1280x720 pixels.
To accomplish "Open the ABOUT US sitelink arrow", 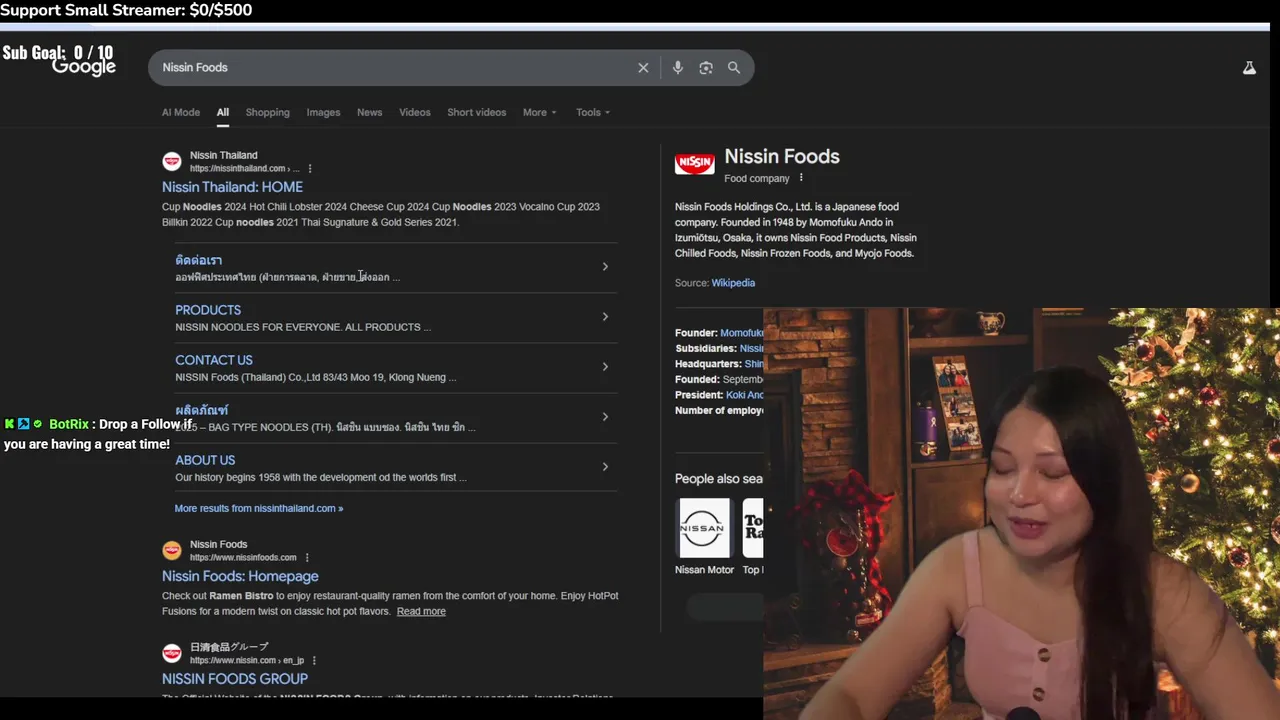I will (x=605, y=466).
